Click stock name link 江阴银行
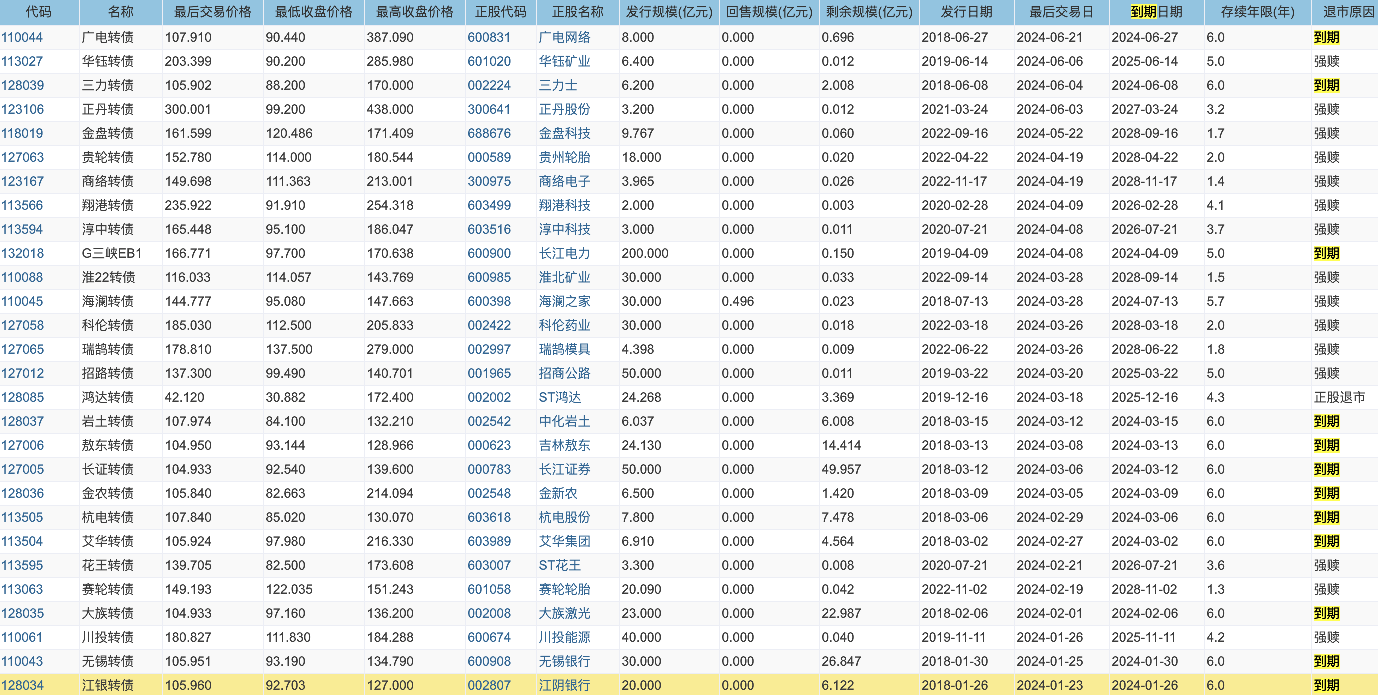 pyautogui.click(x=565, y=685)
